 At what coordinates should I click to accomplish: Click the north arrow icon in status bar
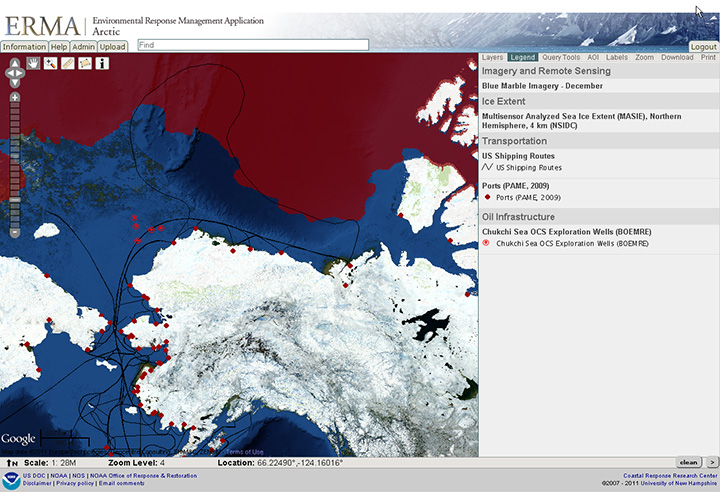click(x=12, y=463)
